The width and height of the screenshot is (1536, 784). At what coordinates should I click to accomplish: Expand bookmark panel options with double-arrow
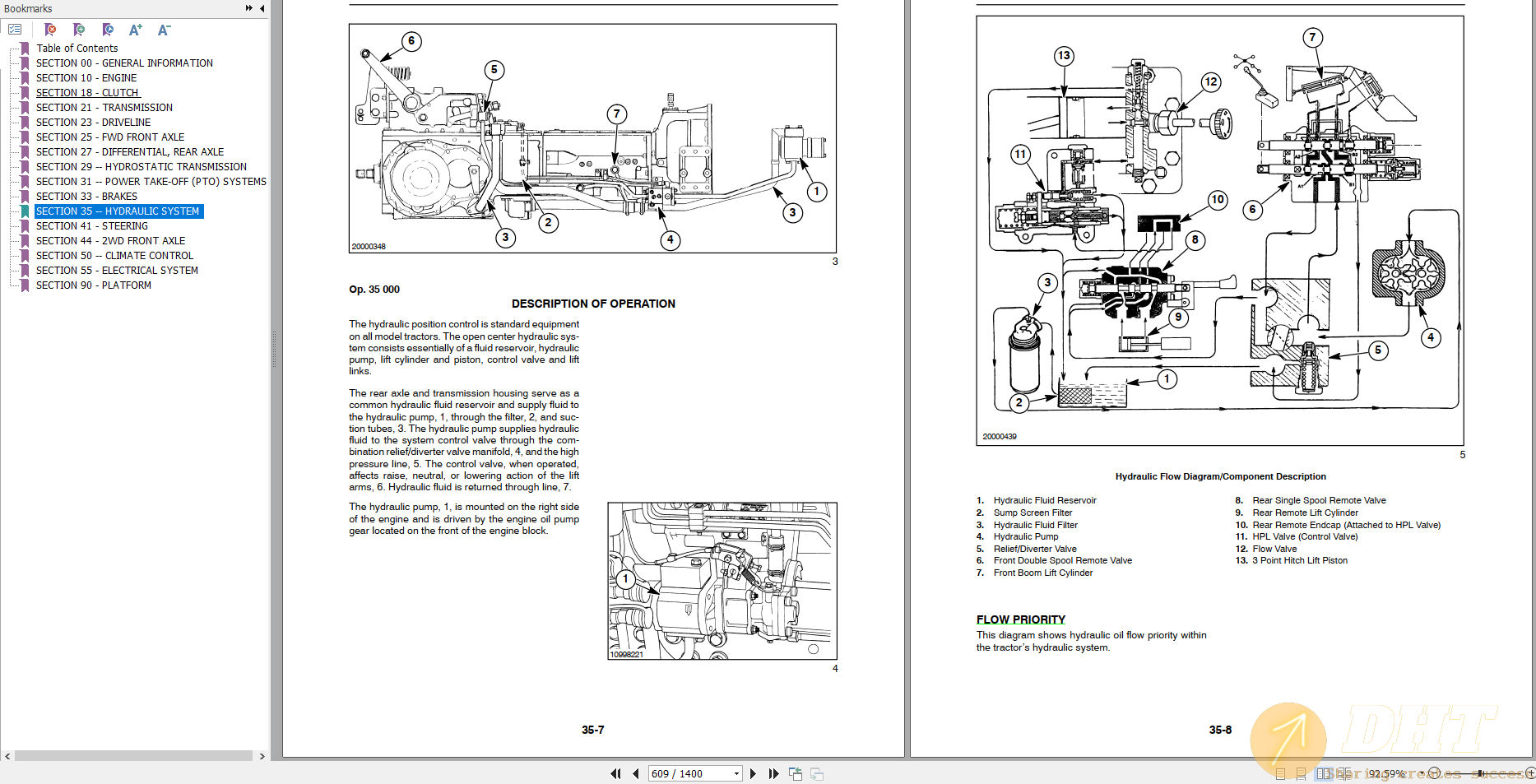click(247, 7)
